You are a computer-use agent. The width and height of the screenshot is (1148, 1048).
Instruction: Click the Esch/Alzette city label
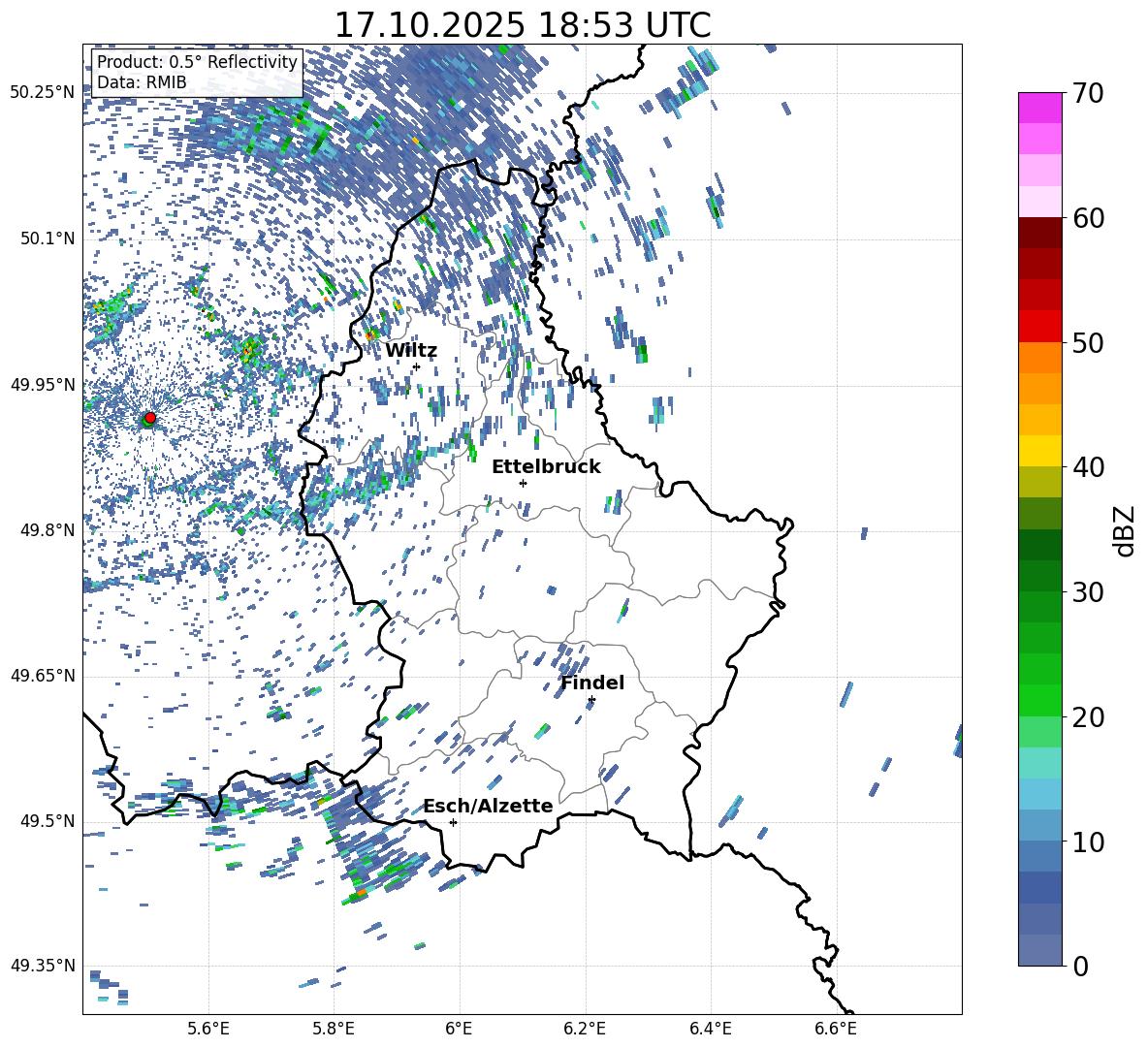point(488,807)
